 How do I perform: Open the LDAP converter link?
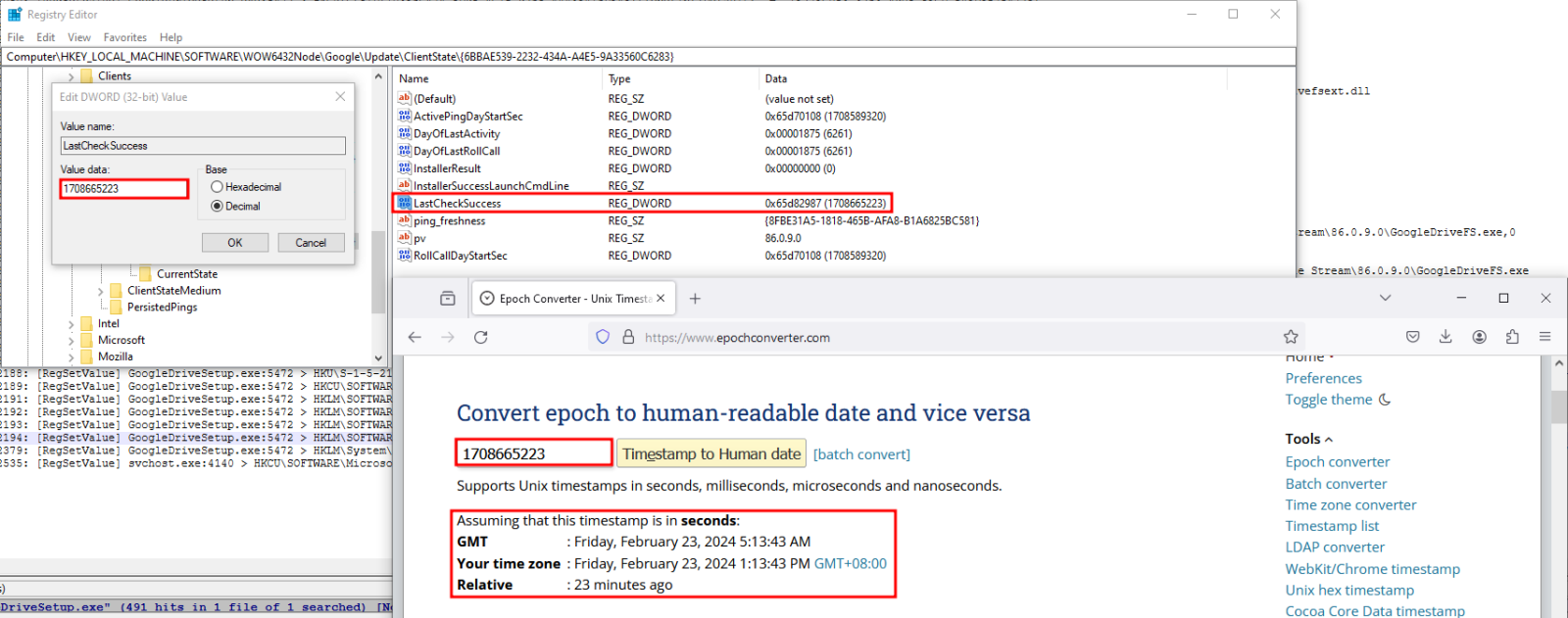(x=1335, y=547)
